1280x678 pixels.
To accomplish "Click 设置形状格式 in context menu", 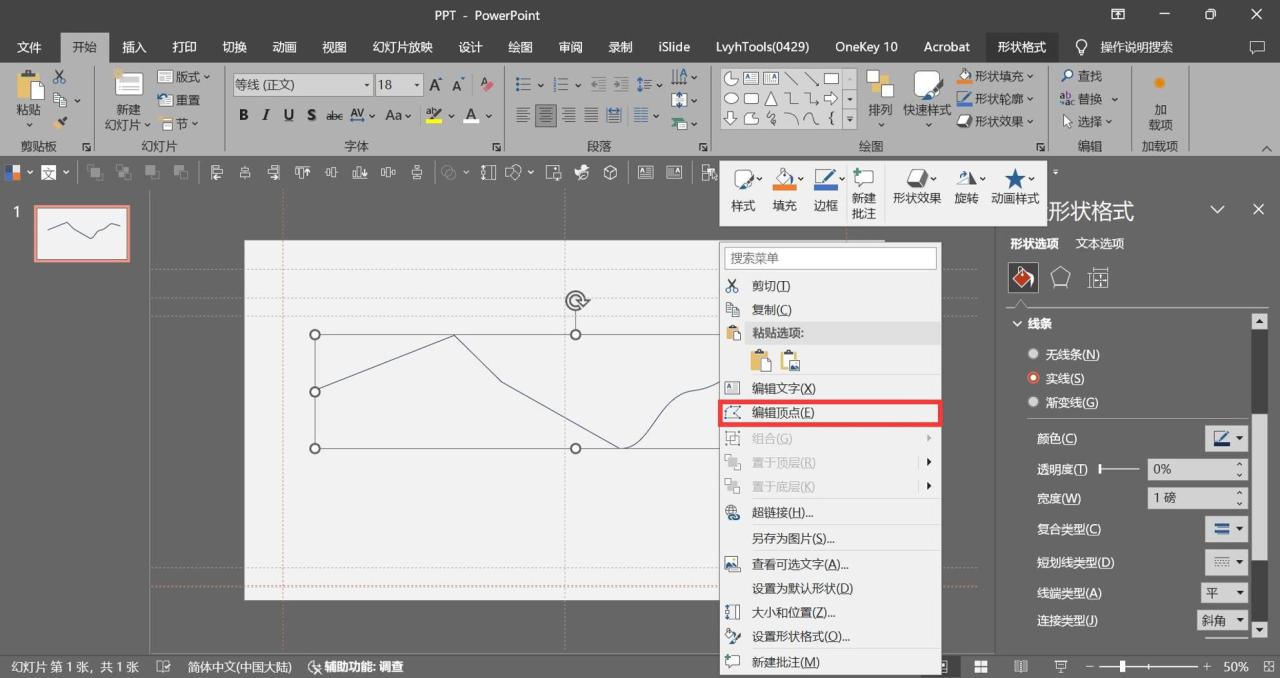I will 800,637.
